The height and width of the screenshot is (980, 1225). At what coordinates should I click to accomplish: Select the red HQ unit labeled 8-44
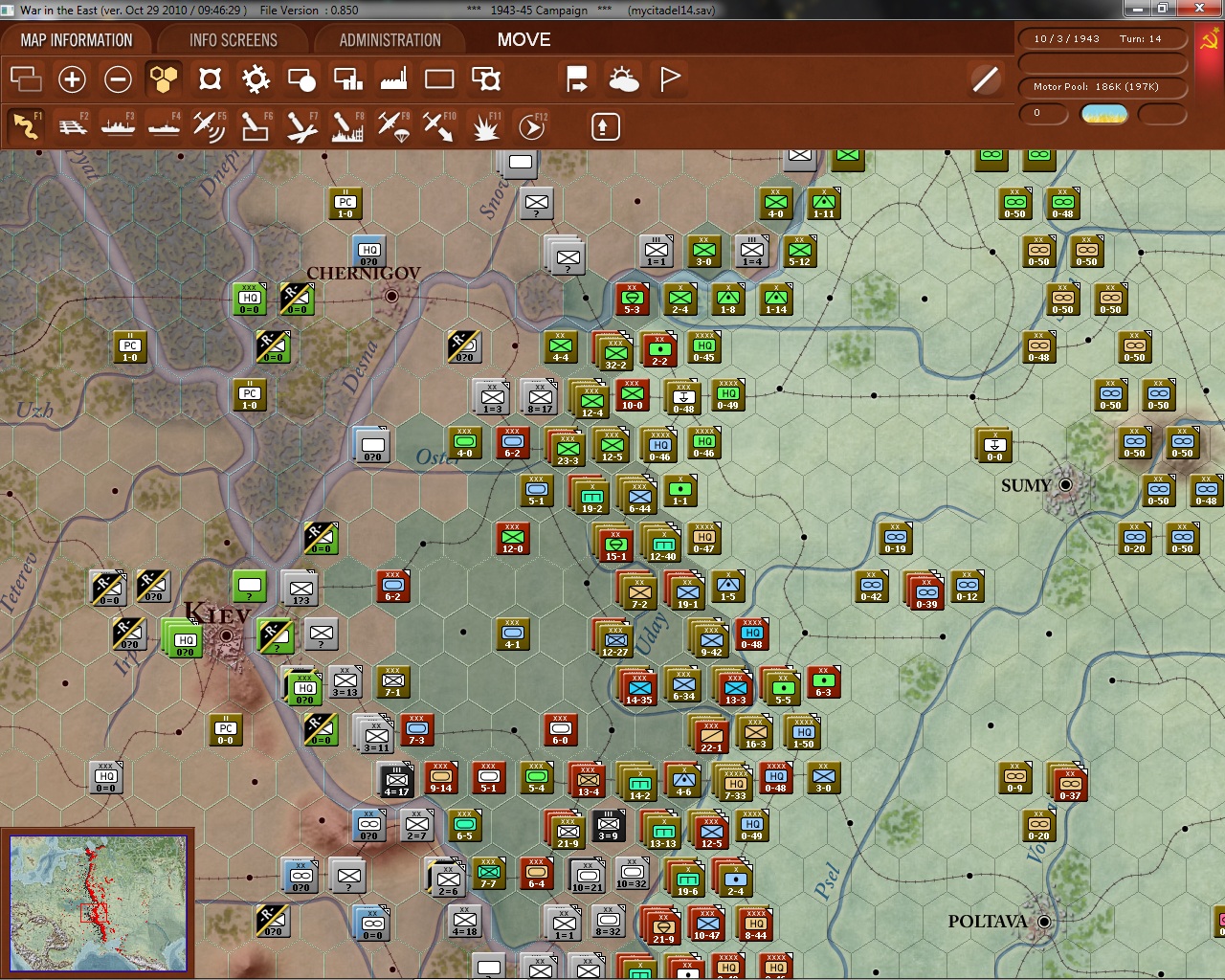pos(755,923)
